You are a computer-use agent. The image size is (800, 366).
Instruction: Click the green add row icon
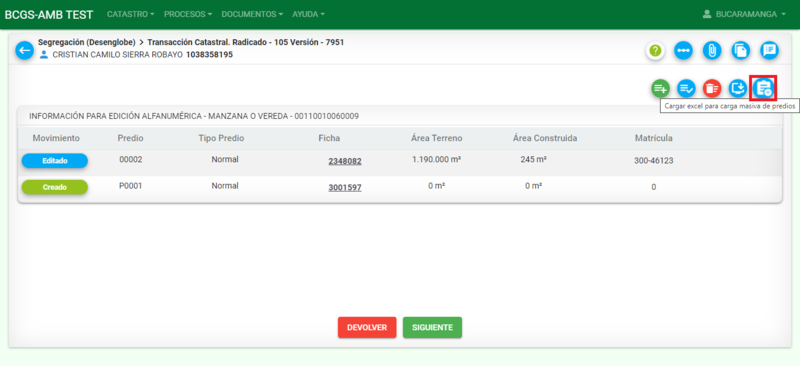click(x=661, y=88)
